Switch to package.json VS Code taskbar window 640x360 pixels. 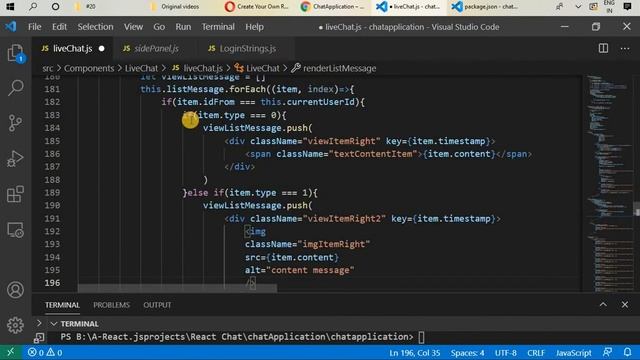(486, 7)
